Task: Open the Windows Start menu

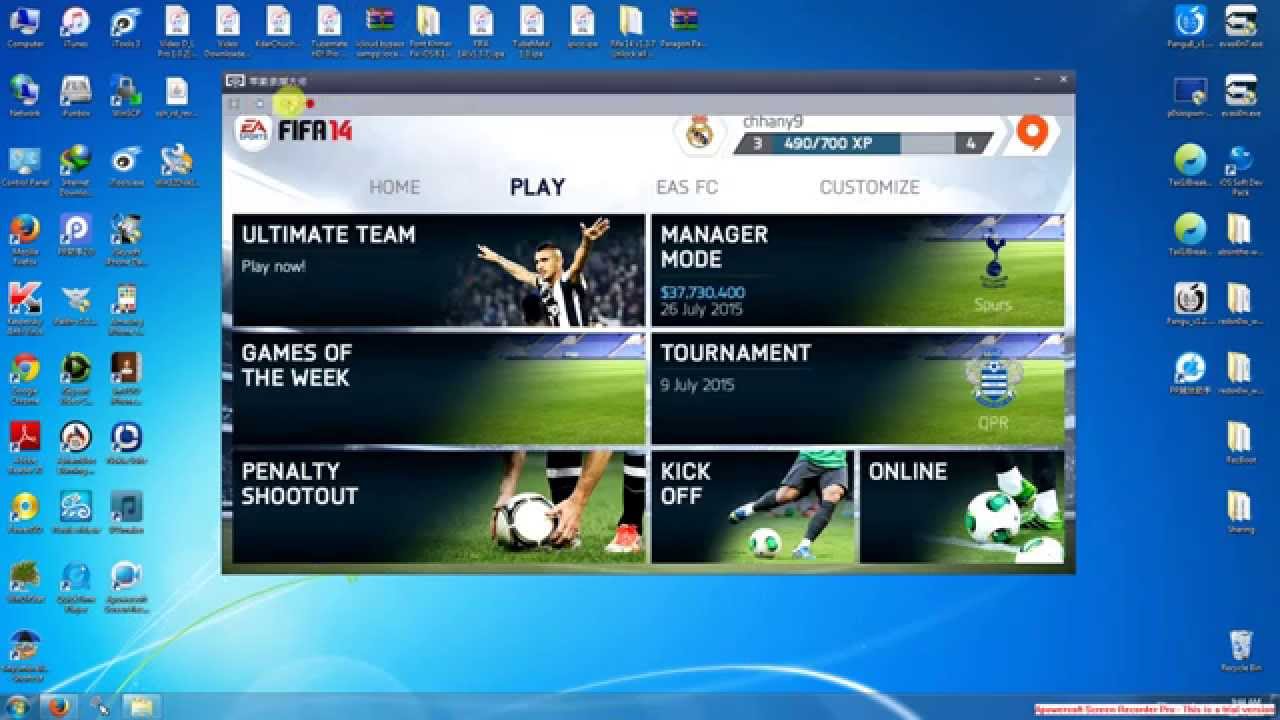Action: [19, 706]
